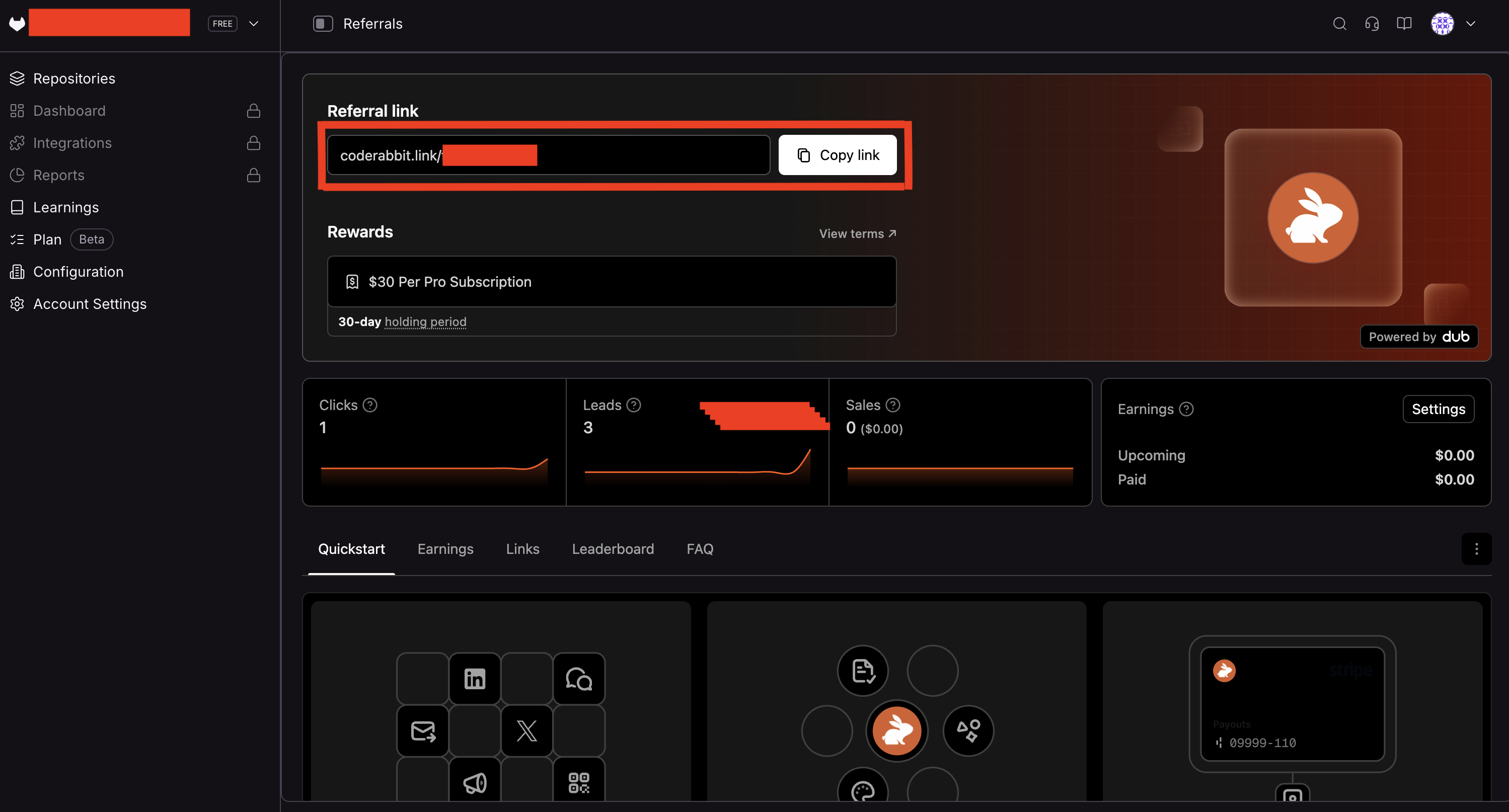Open the organization switcher chevron
Screen dimensions: 1509x812
point(254,24)
